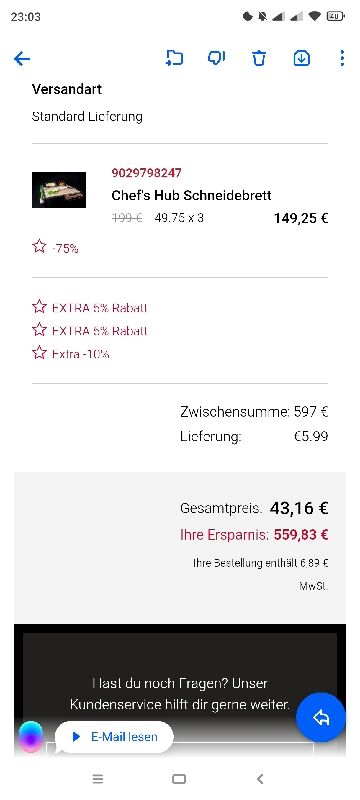This screenshot has height=800, width=360.
Task: Open the Chef's Hub Schneidebrett product thumbnail
Action: [x=59, y=190]
